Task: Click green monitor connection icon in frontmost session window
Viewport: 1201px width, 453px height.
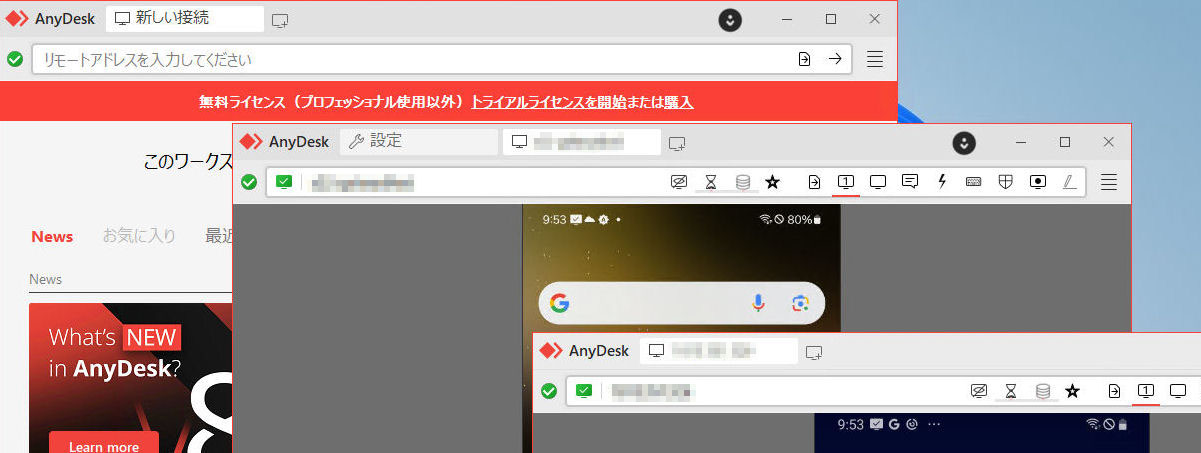Action: pos(585,391)
